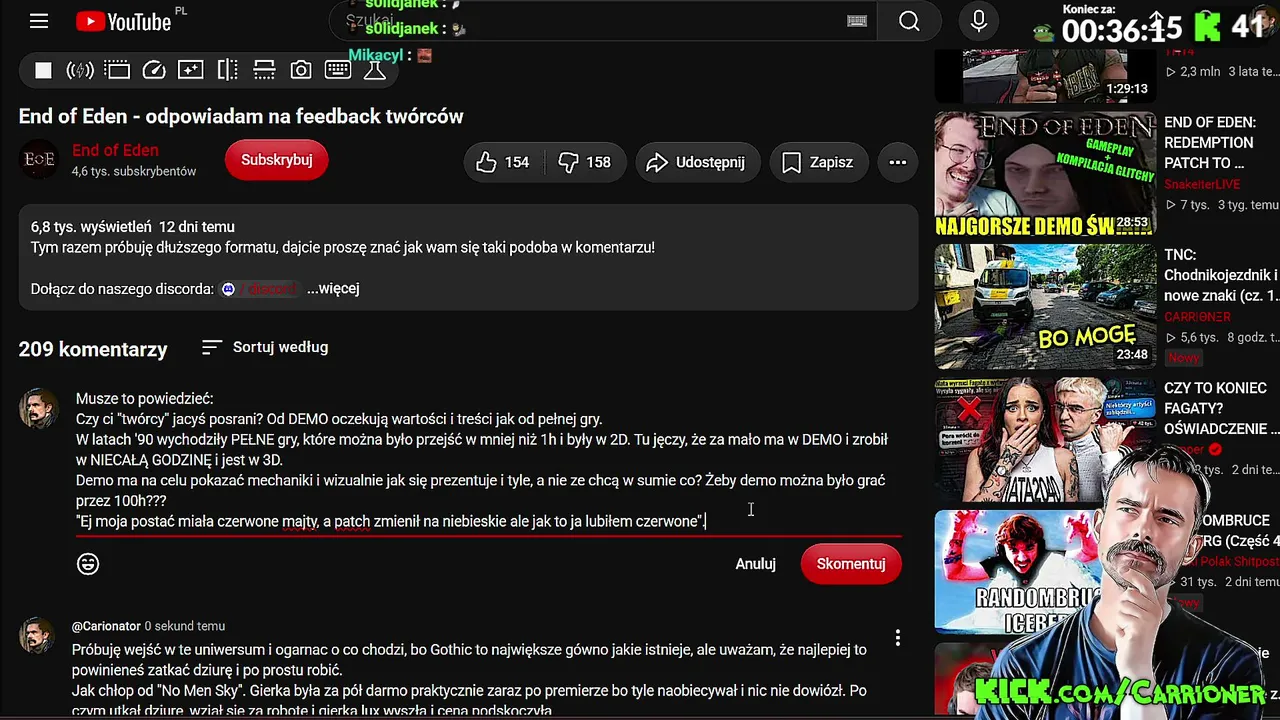The height and width of the screenshot is (720, 1280).
Task: Click the vertical split icon in floating toolbar
Action: click(x=228, y=70)
